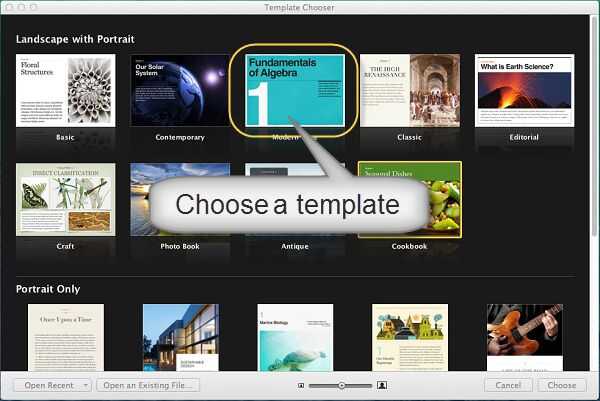Screen dimensions: 600x401
Task: Click the Cookbook template label
Action: [409, 246]
